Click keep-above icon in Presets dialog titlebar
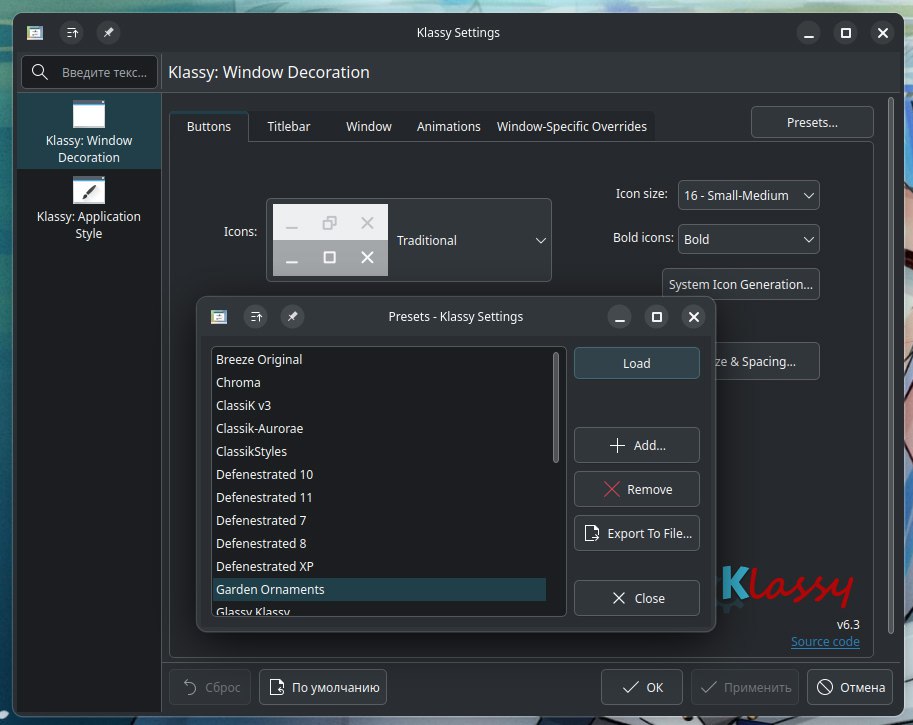 click(257, 317)
